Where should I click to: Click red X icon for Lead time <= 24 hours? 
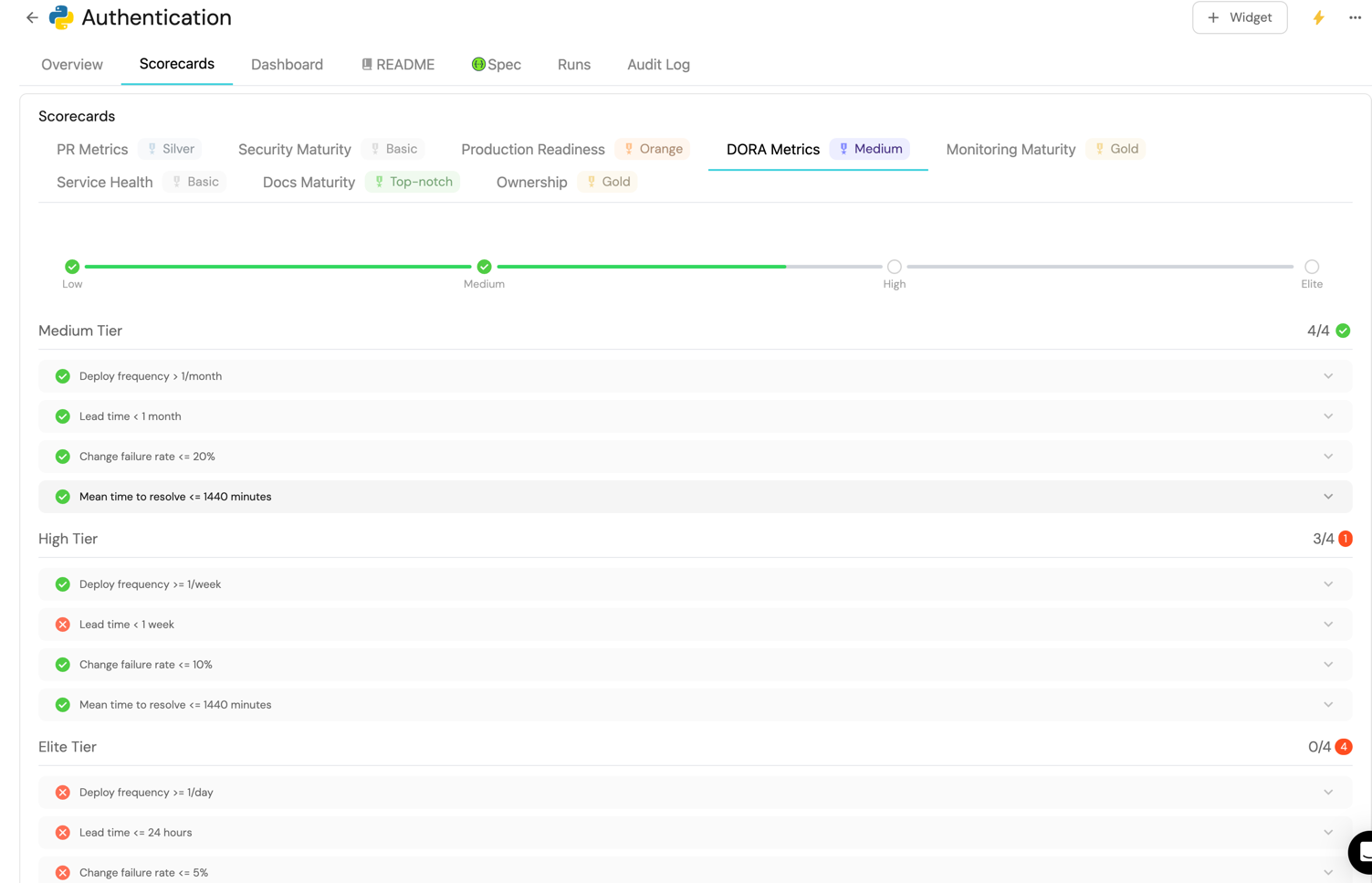63,833
